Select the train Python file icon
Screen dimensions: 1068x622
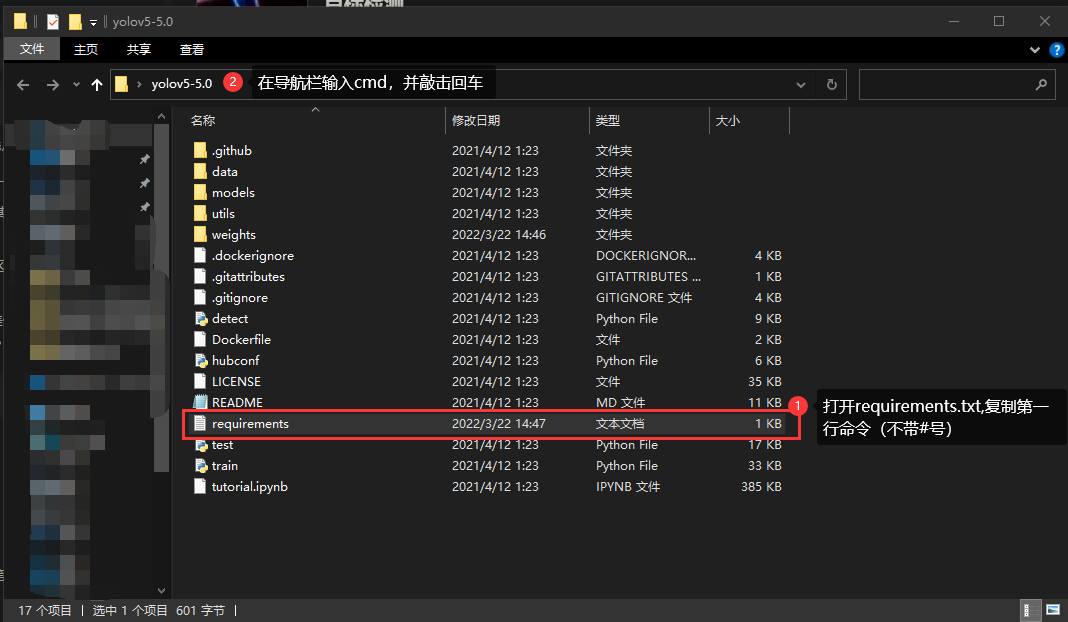(x=200, y=466)
